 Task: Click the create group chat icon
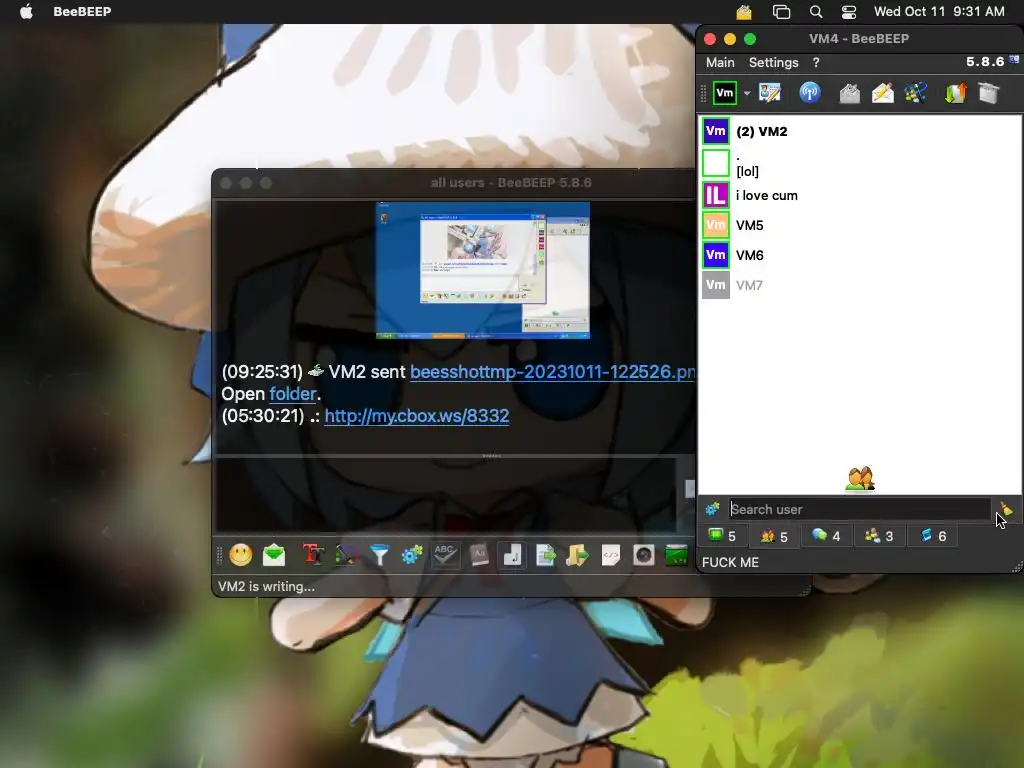[916, 93]
